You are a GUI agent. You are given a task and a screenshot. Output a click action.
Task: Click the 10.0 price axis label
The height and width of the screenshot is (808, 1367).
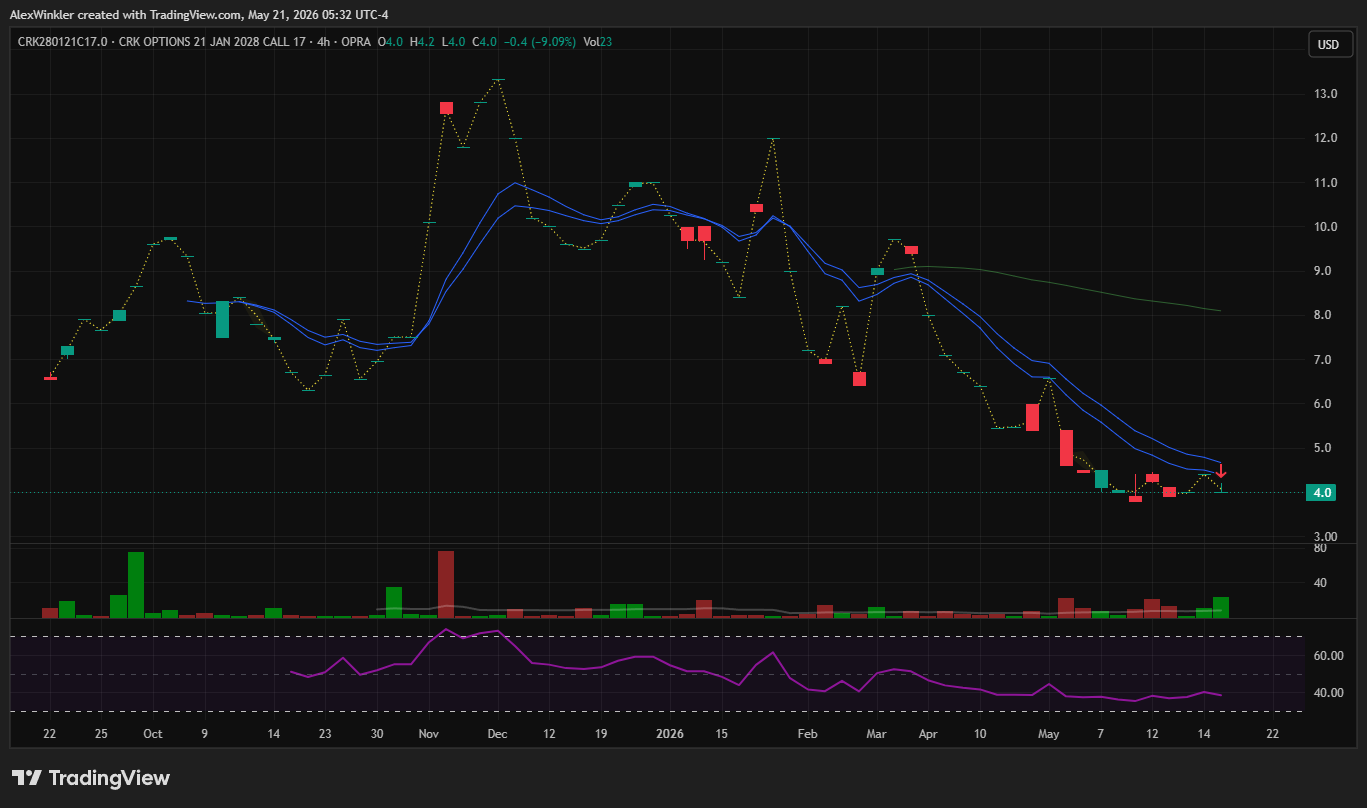click(1326, 227)
